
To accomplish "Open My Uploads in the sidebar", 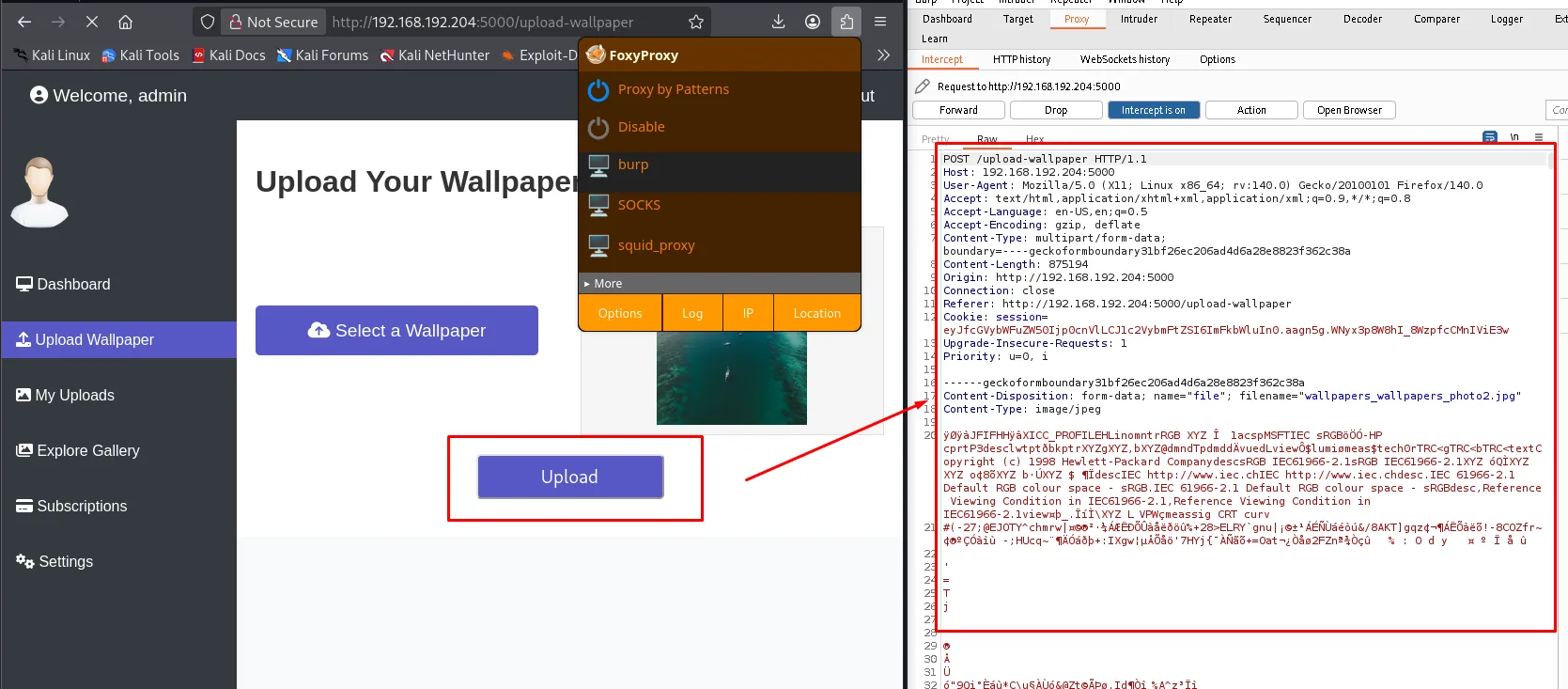I will tap(118, 395).
